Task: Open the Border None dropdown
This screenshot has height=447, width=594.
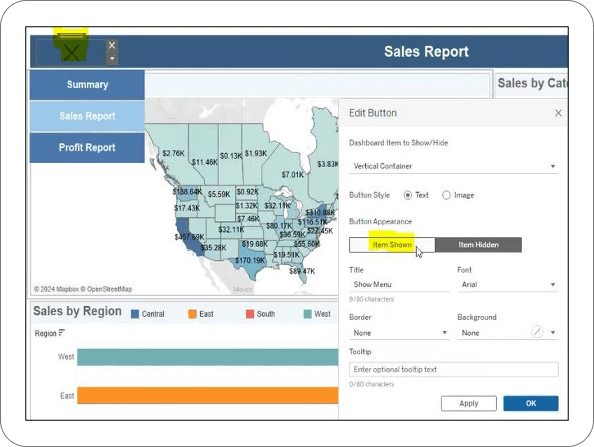Action: (x=399, y=333)
